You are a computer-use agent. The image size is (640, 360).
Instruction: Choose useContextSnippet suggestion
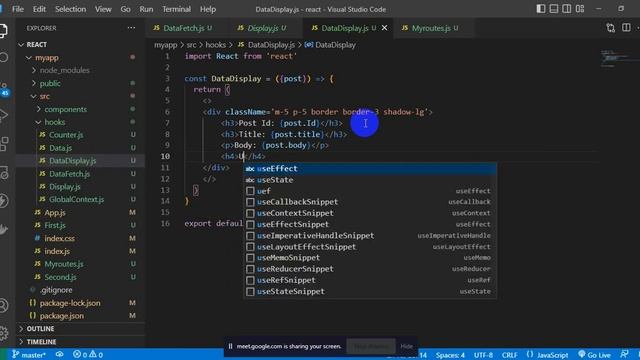370,213
